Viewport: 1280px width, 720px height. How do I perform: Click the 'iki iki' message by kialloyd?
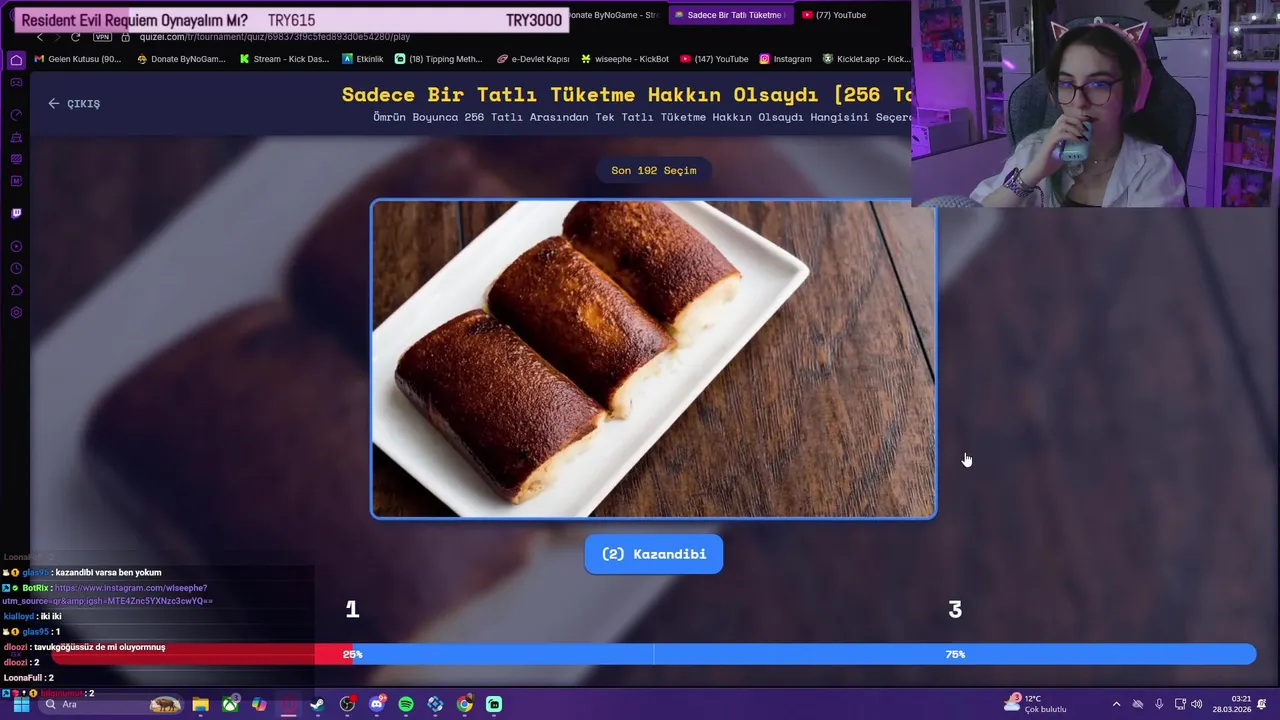pos(51,616)
